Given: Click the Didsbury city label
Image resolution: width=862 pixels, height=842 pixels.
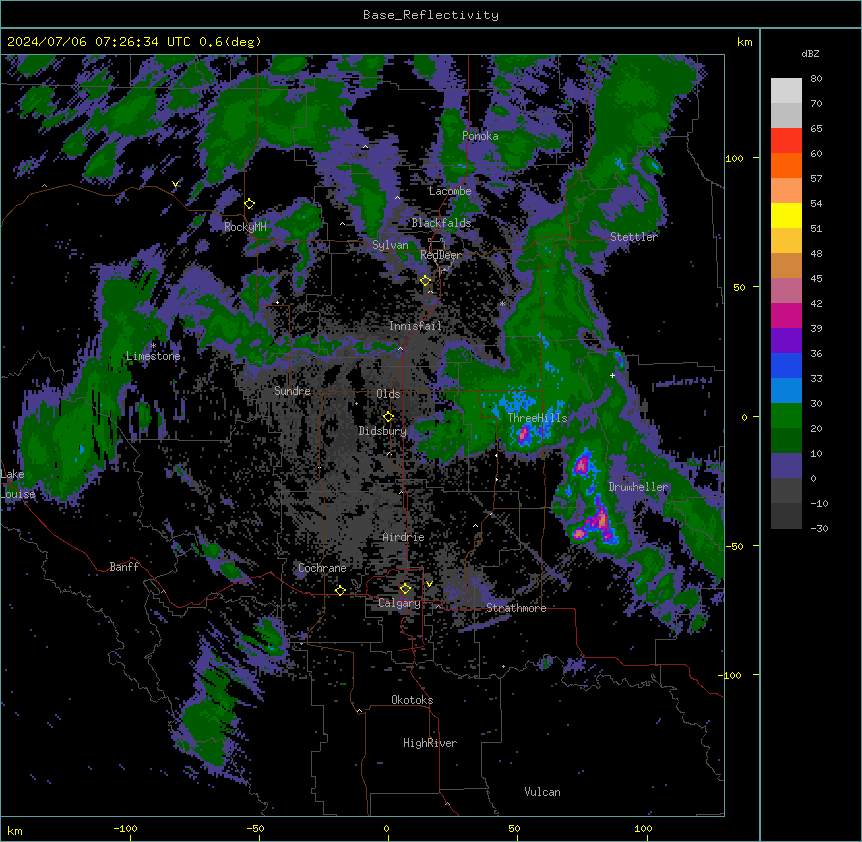Looking at the screenshot, I should 383,431.
